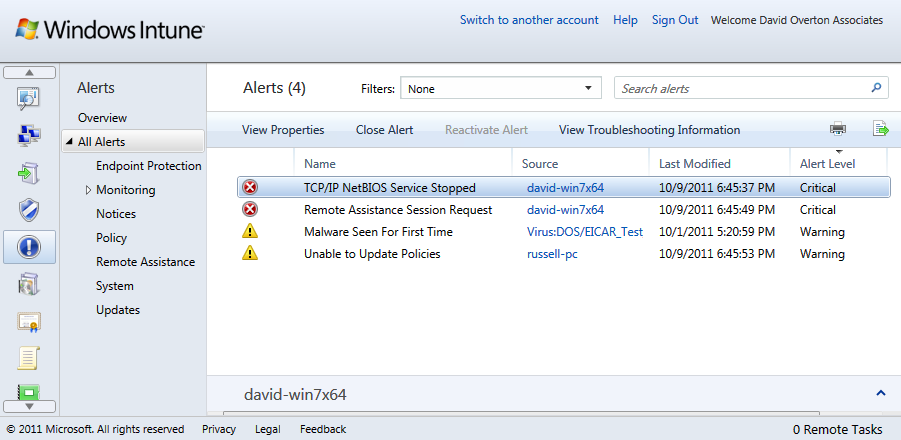
Task: Select the Unable to Update Policies alert
Action: tap(564, 253)
